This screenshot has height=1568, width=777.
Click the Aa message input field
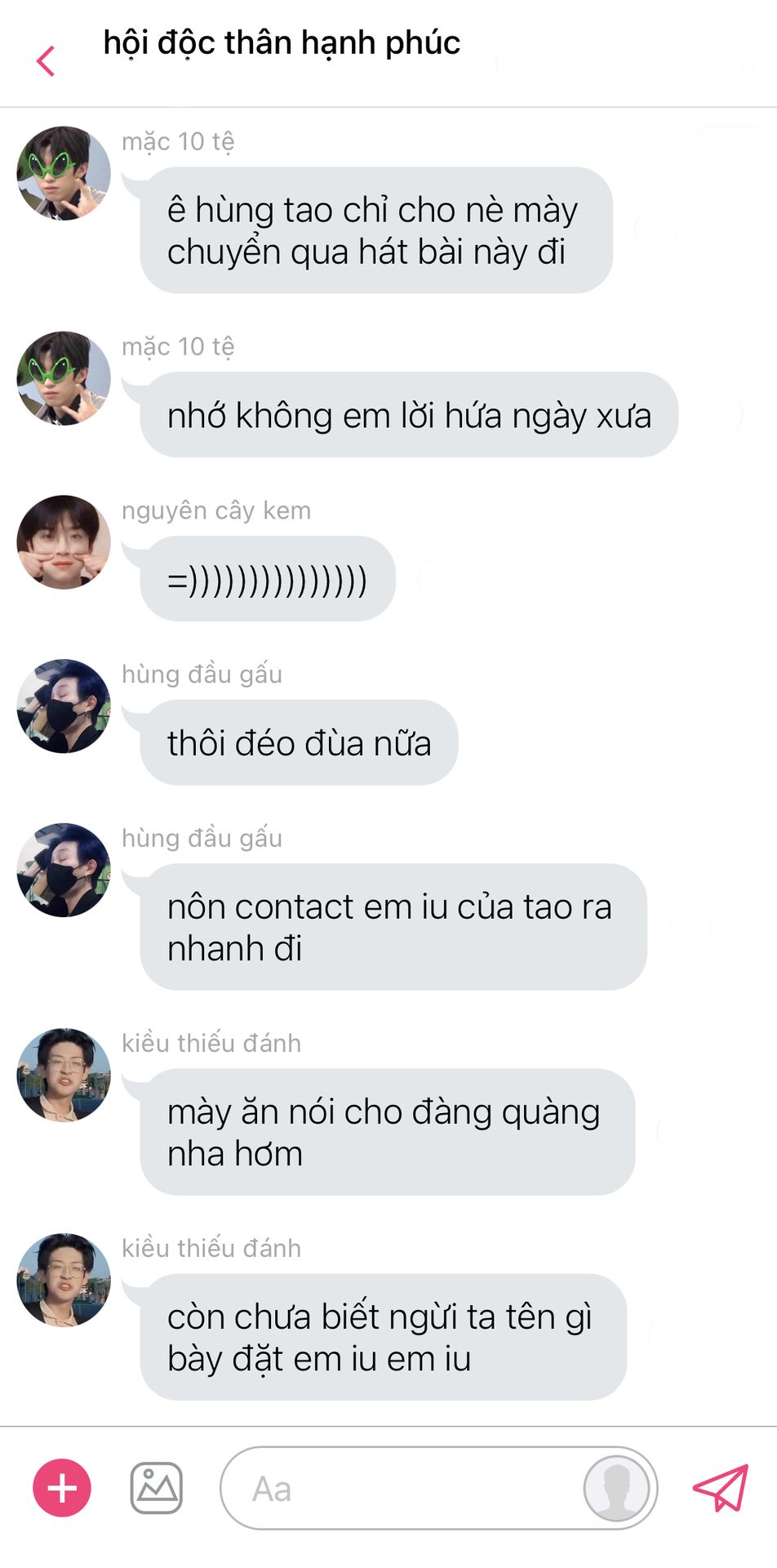438,1488
